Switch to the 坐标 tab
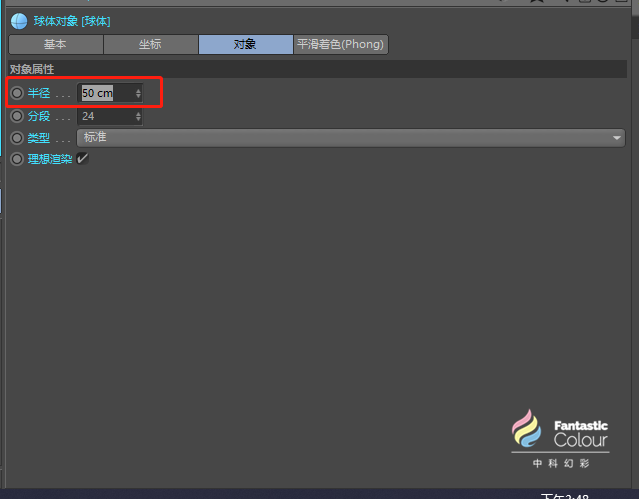 (151, 44)
